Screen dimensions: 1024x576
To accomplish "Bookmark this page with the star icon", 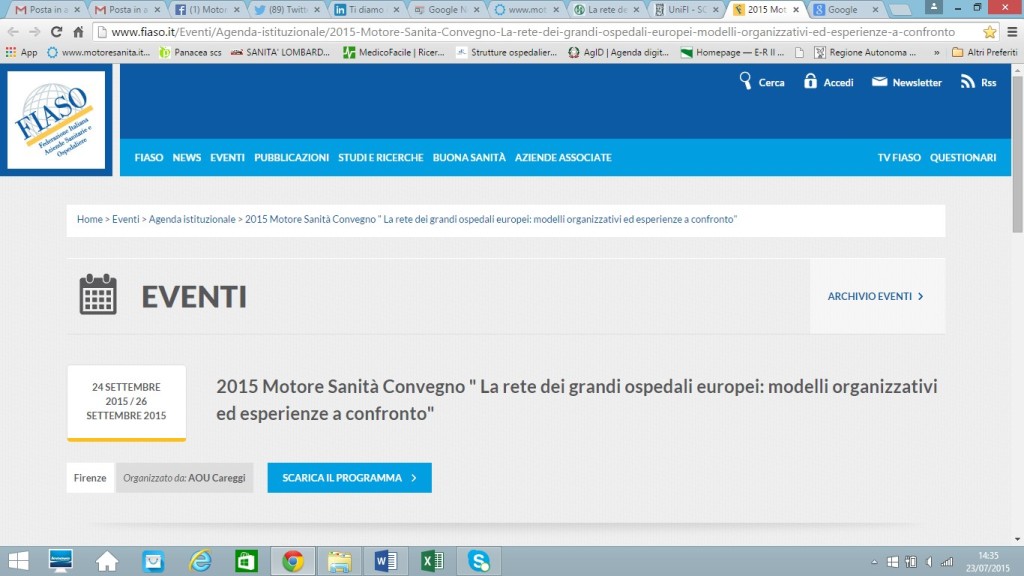I will 989,32.
